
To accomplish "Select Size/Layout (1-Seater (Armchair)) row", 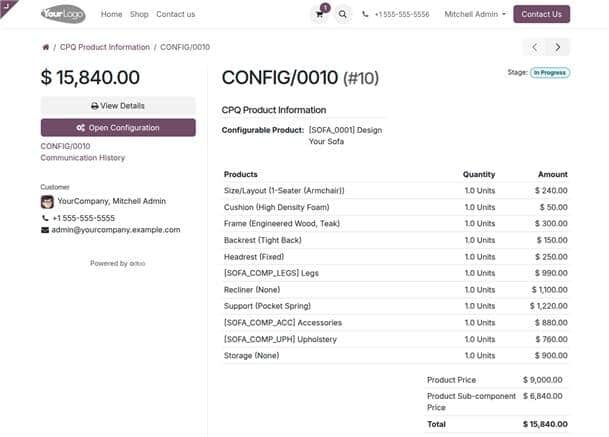I will (x=395, y=191).
